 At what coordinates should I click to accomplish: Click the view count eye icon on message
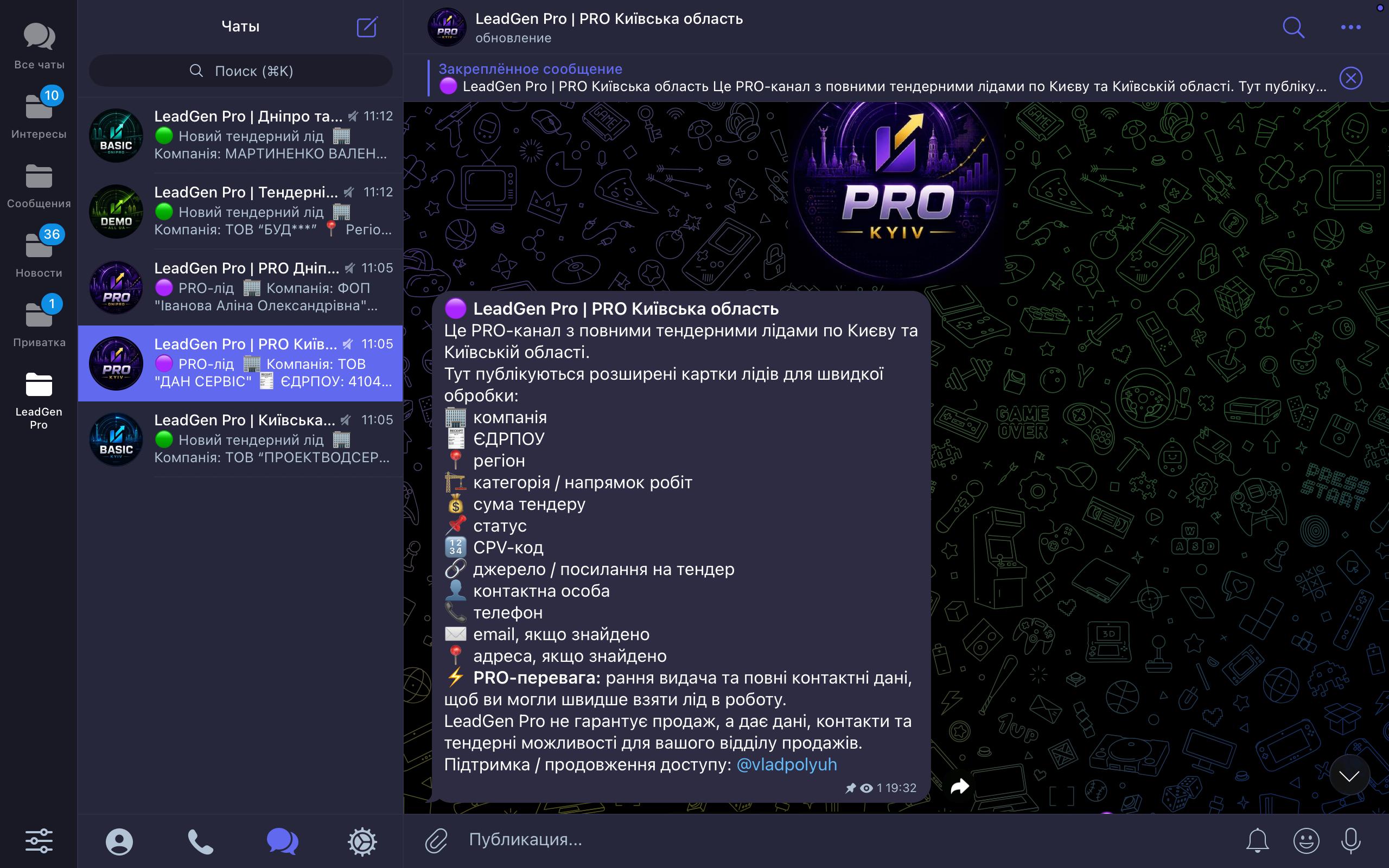pyautogui.click(x=866, y=788)
